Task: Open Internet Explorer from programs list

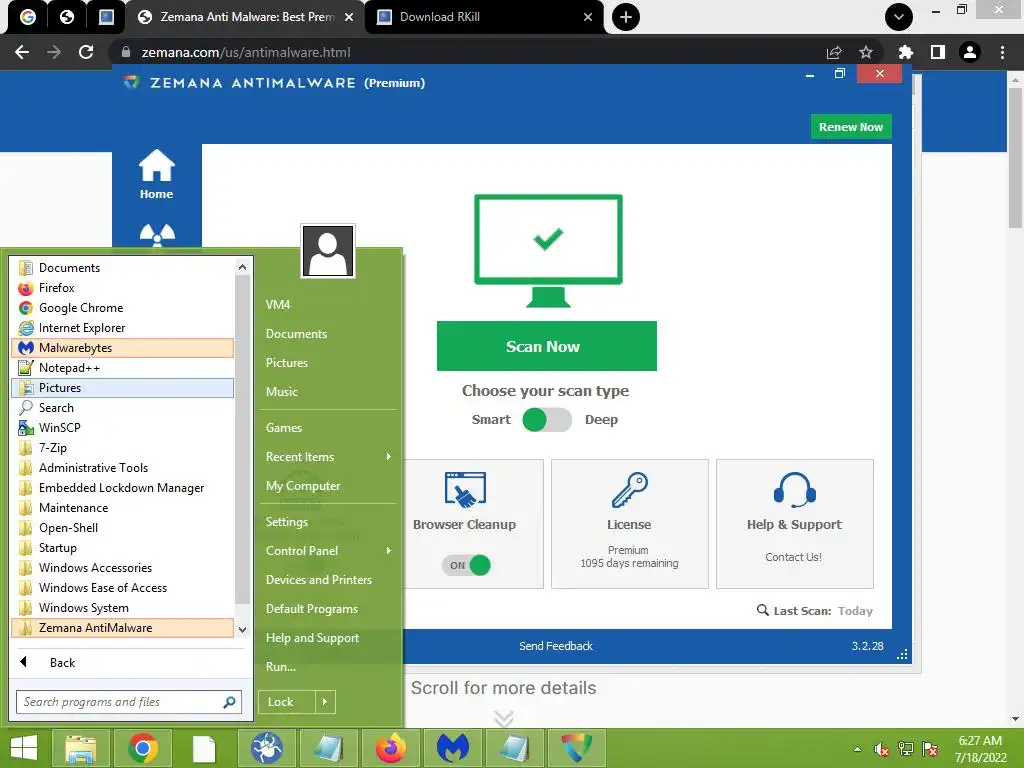Action: coord(123,328)
